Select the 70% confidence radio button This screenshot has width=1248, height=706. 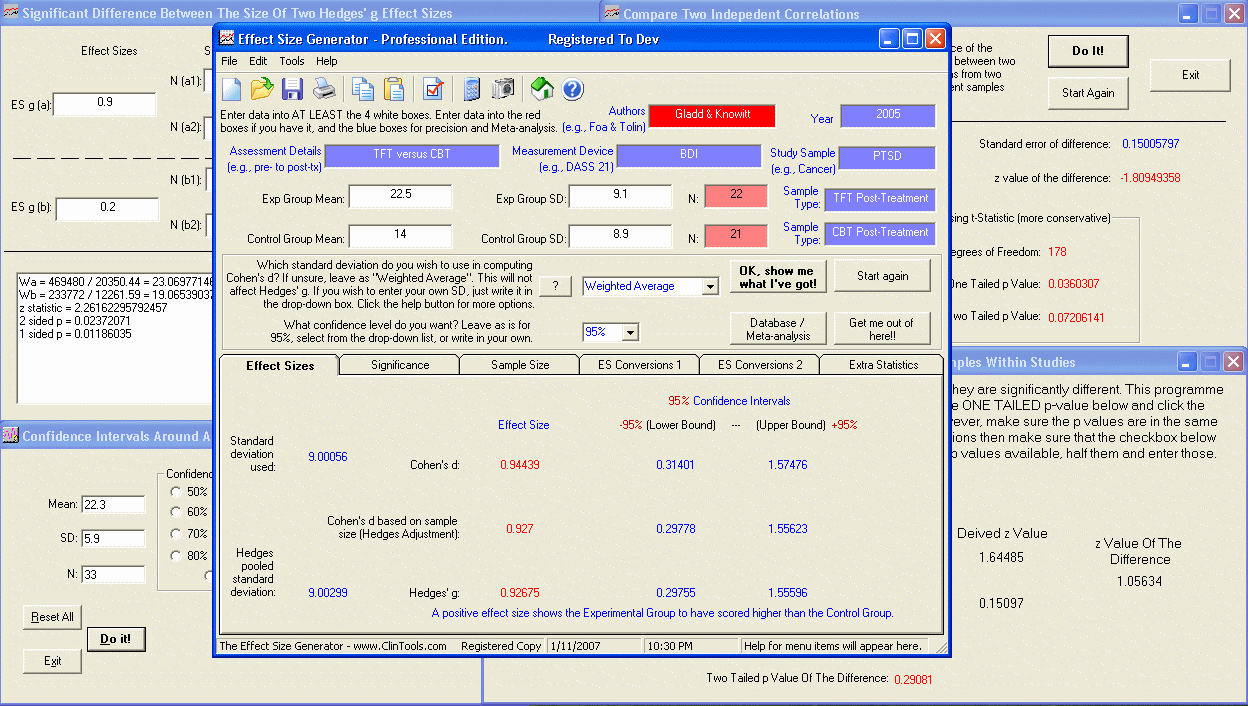click(176, 534)
